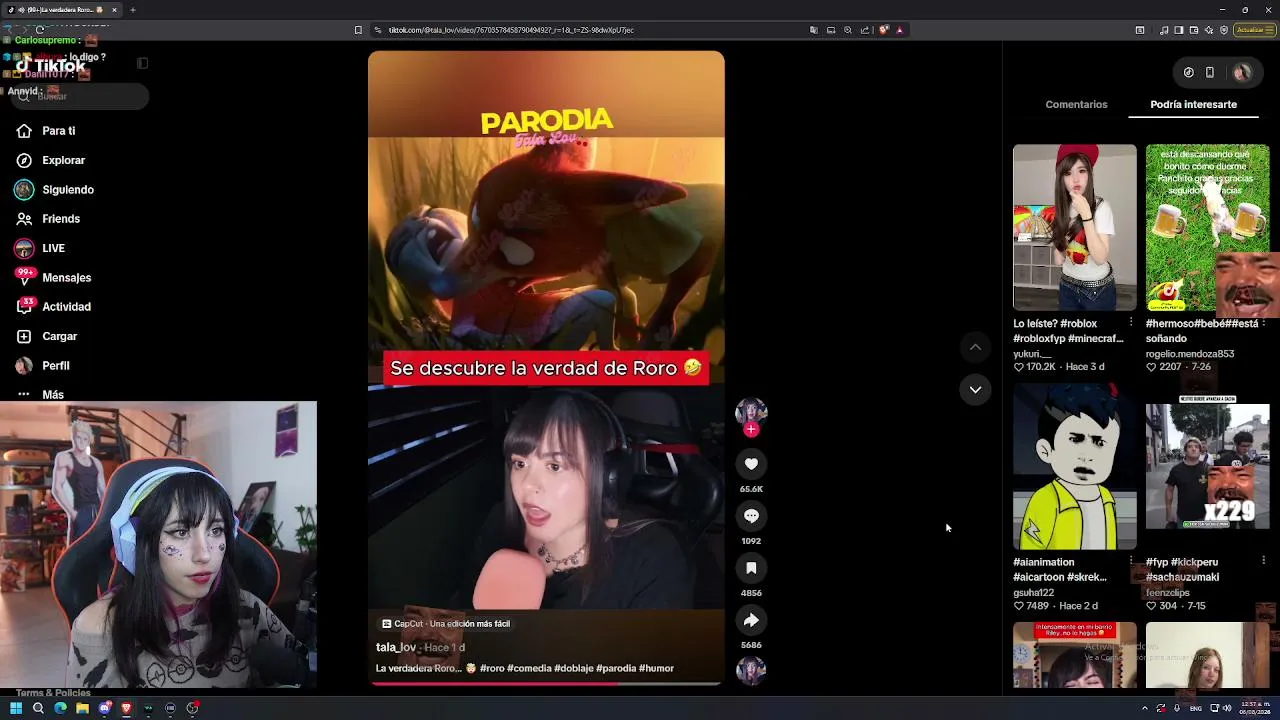Click the Actividad icon with 33 badge

click(x=24, y=306)
